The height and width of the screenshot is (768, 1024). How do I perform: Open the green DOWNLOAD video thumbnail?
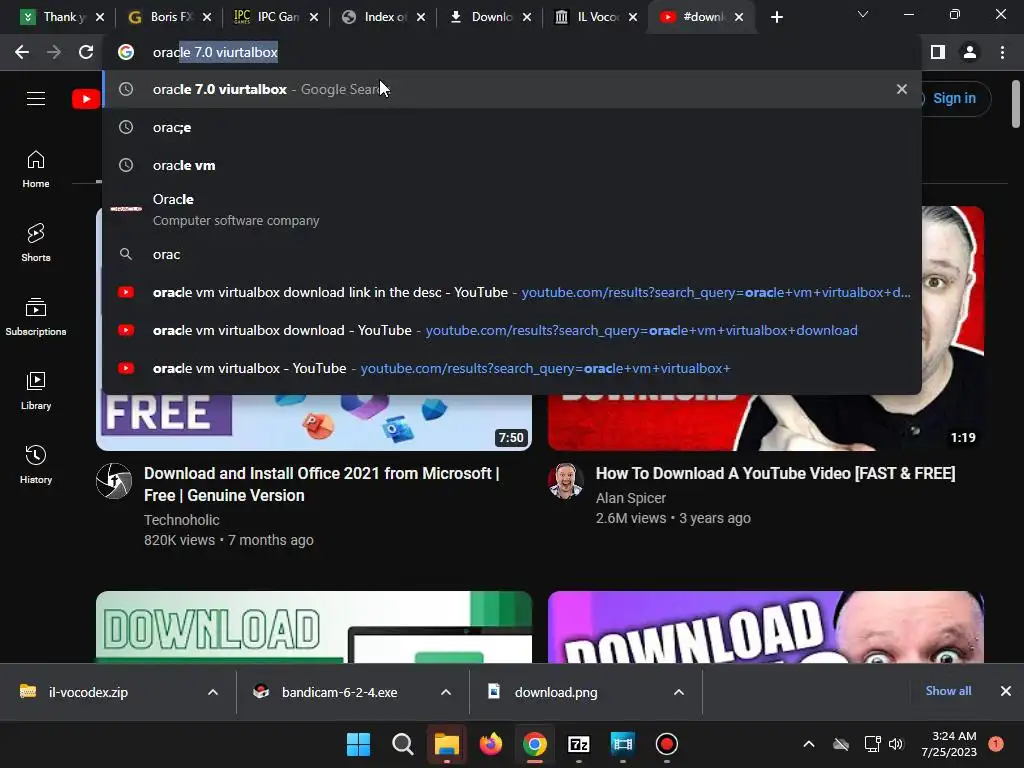point(314,627)
